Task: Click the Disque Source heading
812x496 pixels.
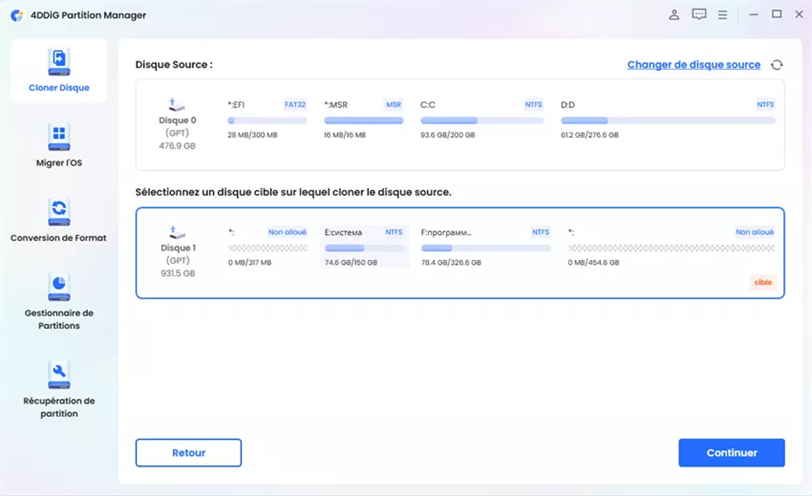Action: (x=174, y=65)
